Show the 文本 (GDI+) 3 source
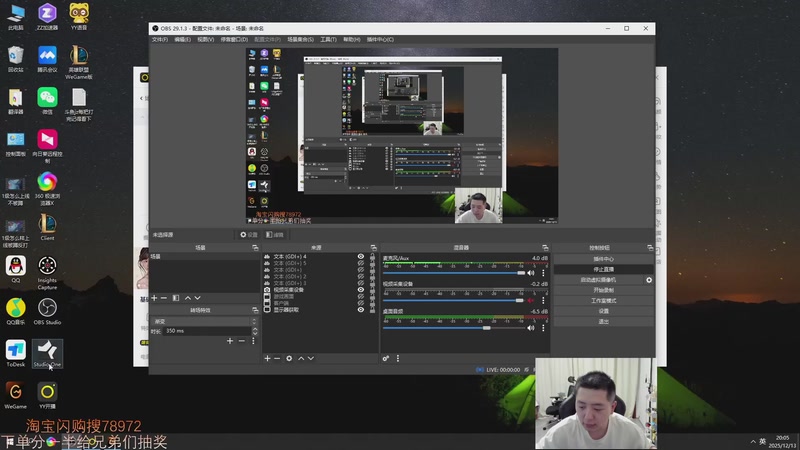The image size is (800, 450). tap(361, 283)
